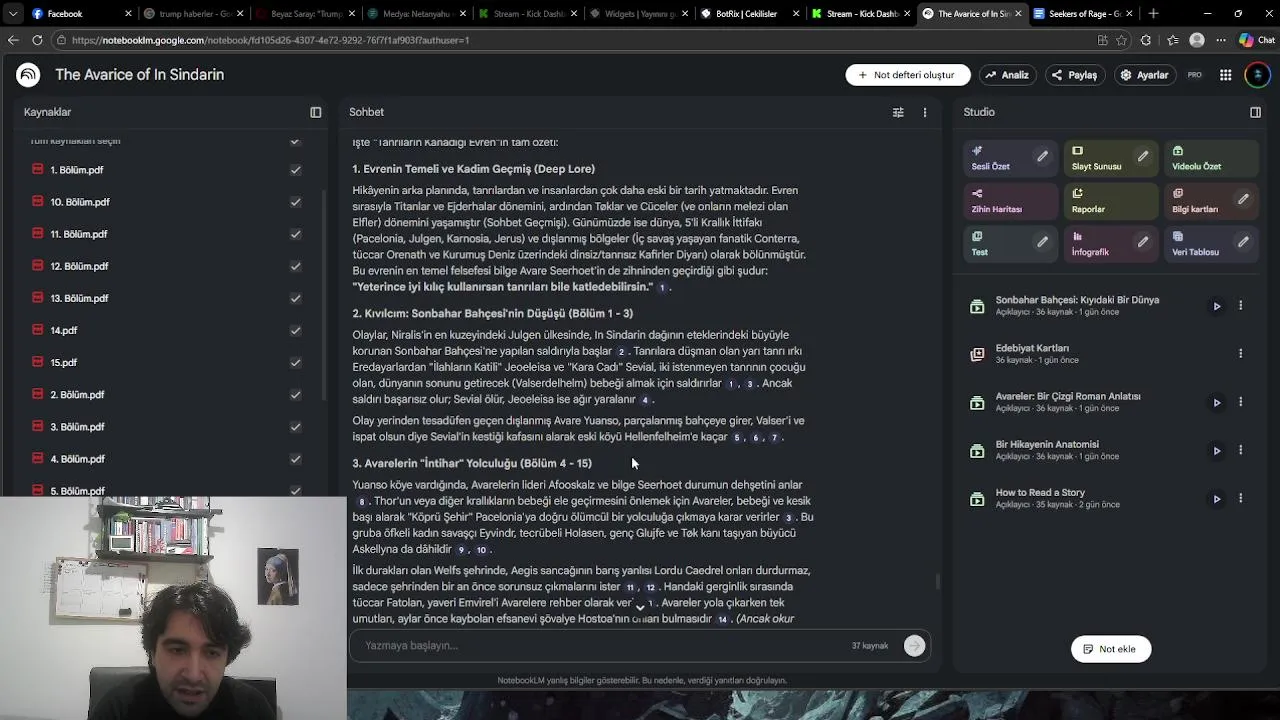Viewport: 1280px width, 720px height.
Task: Edit the İnfografik pencil icon
Action: coord(1143,242)
